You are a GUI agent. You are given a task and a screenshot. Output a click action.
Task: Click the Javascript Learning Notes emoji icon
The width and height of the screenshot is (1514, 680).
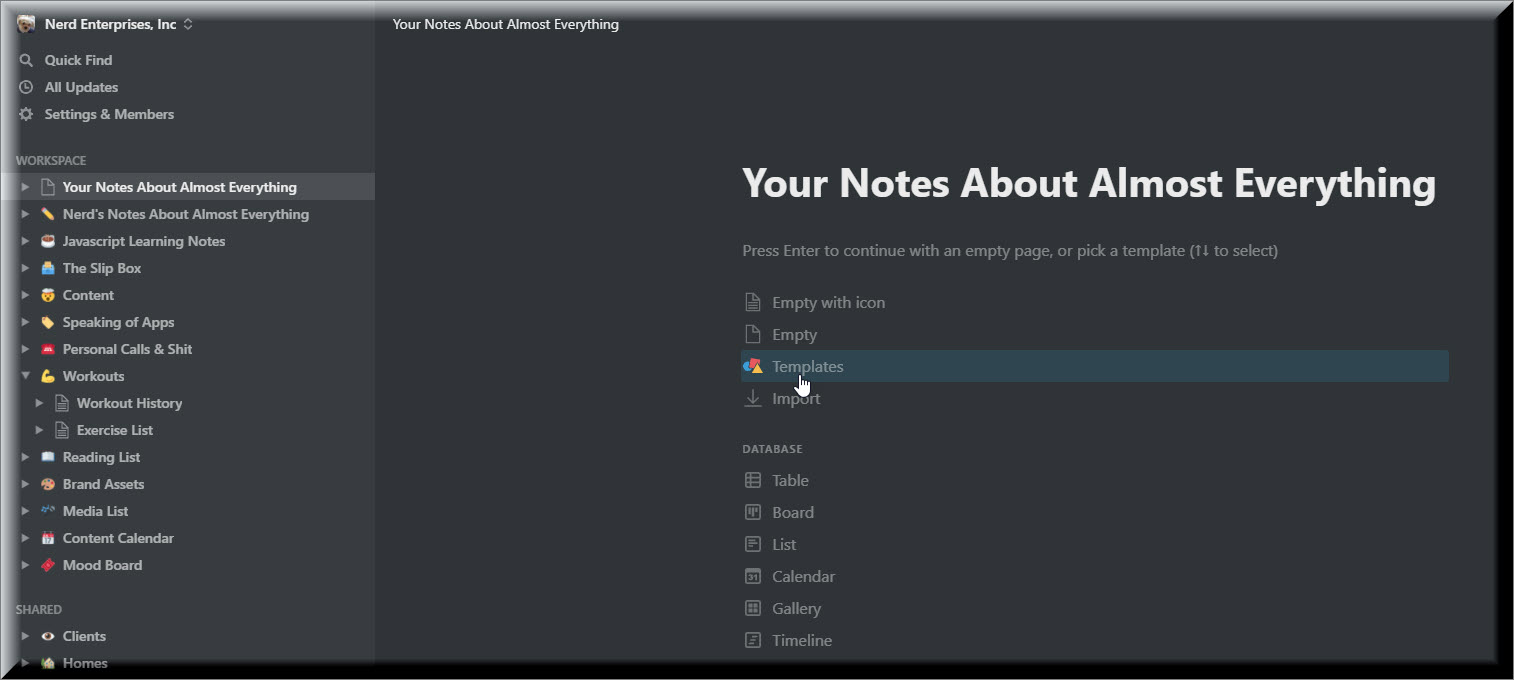point(47,241)
